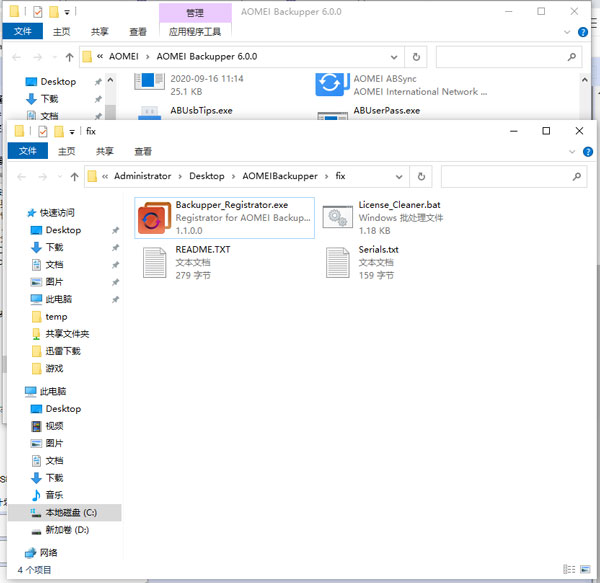Open 图片 under quick access in fix window
Viewport: 600px width, 583px height.
(47, 282)
